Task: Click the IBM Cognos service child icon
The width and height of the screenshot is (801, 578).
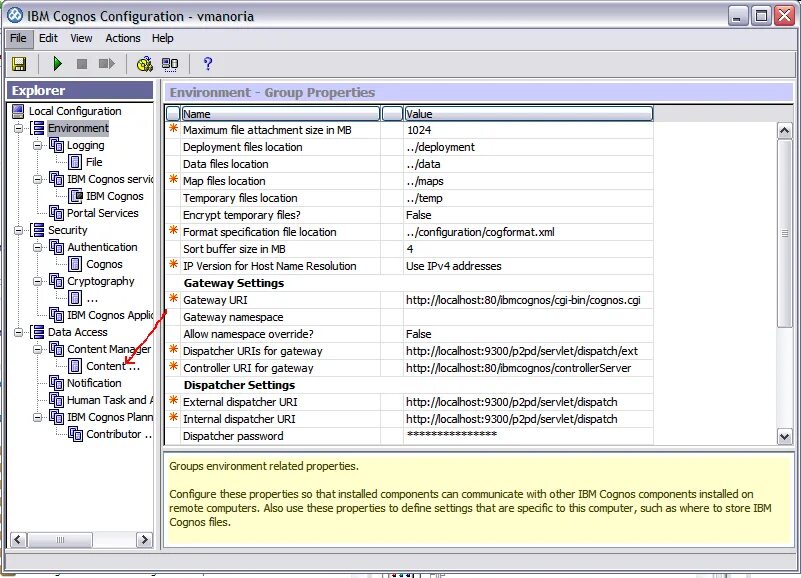Action: click(x=76, y=196)
